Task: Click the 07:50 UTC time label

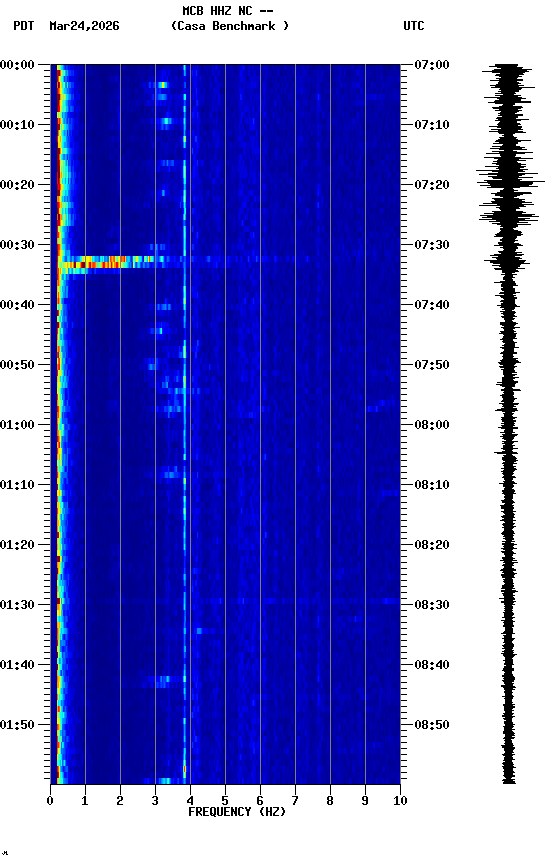Action: (432, 365)
